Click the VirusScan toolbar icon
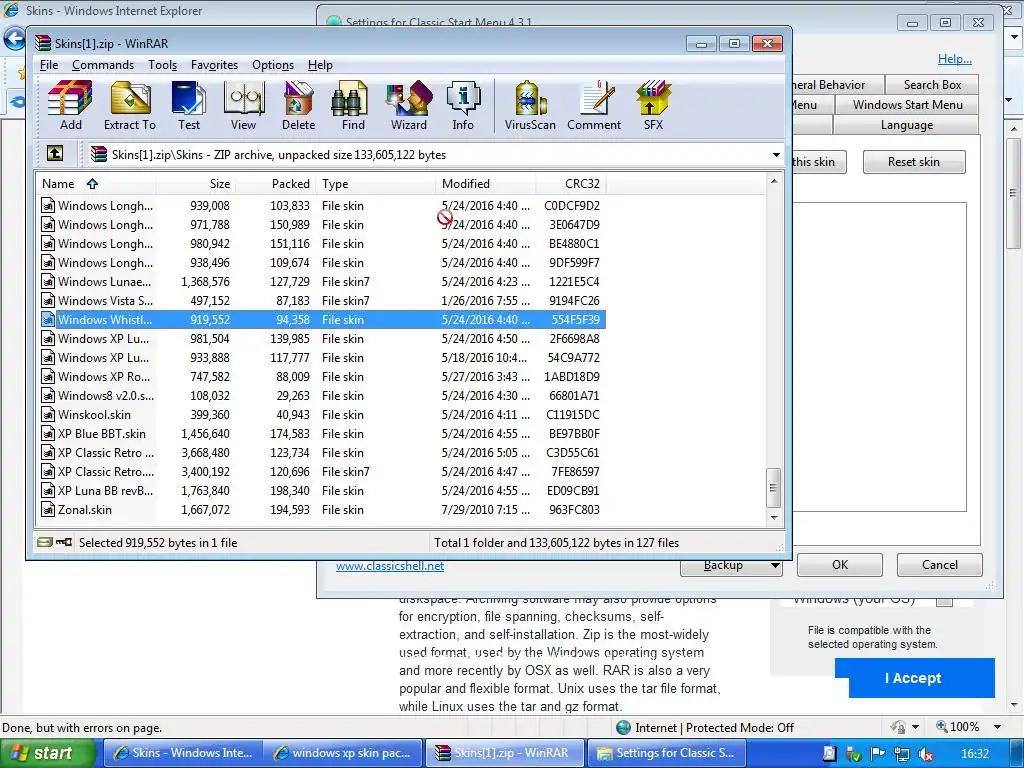The width and height of the screenshot is (1024, 768). tap(530, 98)
